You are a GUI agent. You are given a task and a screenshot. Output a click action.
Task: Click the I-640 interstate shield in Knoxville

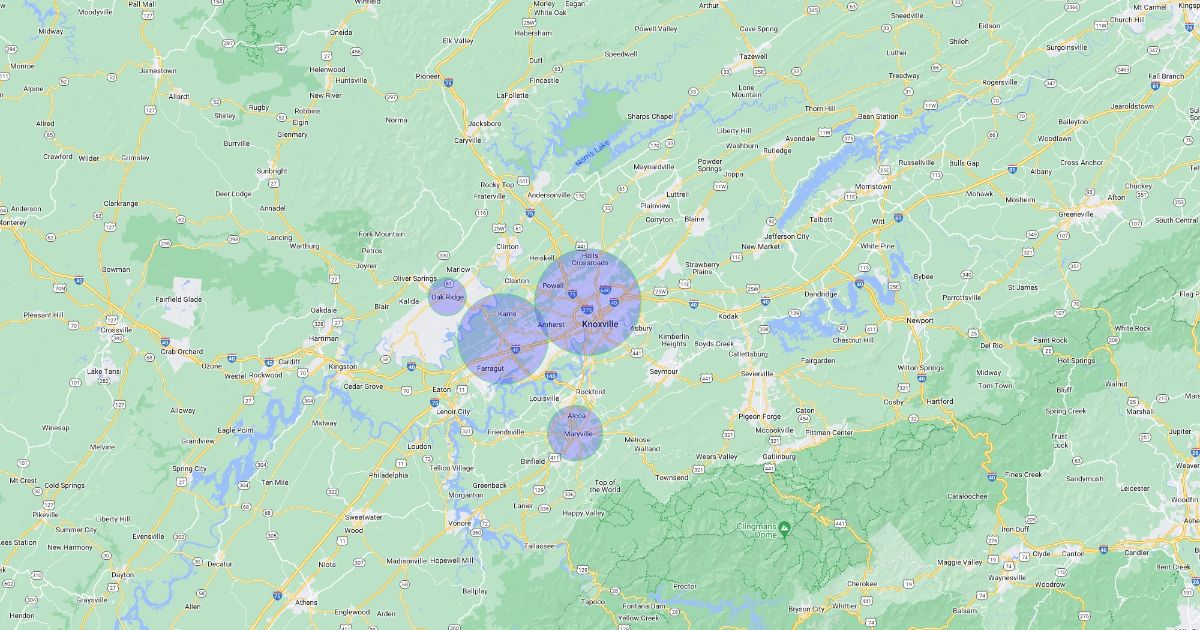606,290
